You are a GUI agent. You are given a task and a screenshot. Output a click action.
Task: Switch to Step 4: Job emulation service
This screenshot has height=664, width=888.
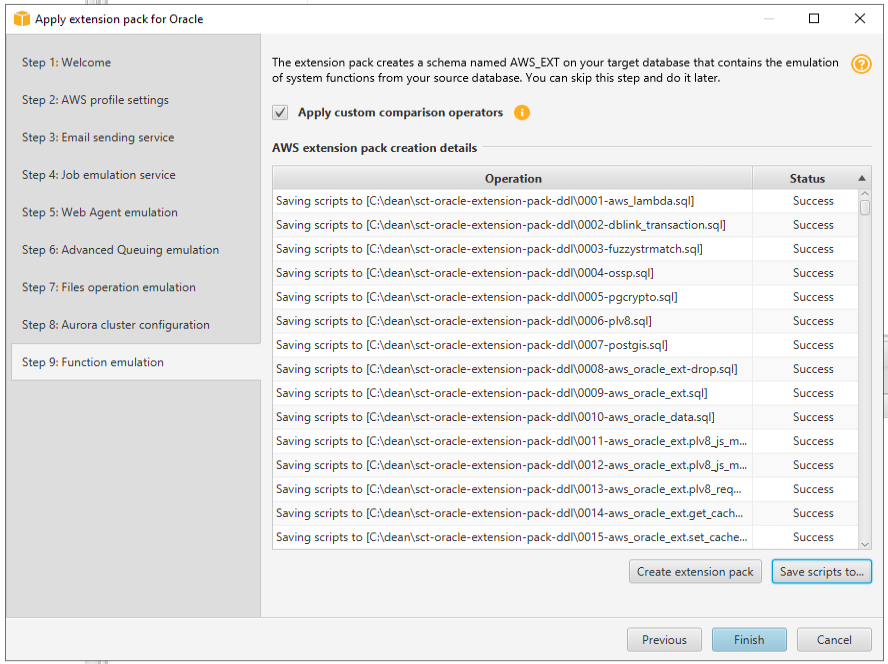[98, 175]
